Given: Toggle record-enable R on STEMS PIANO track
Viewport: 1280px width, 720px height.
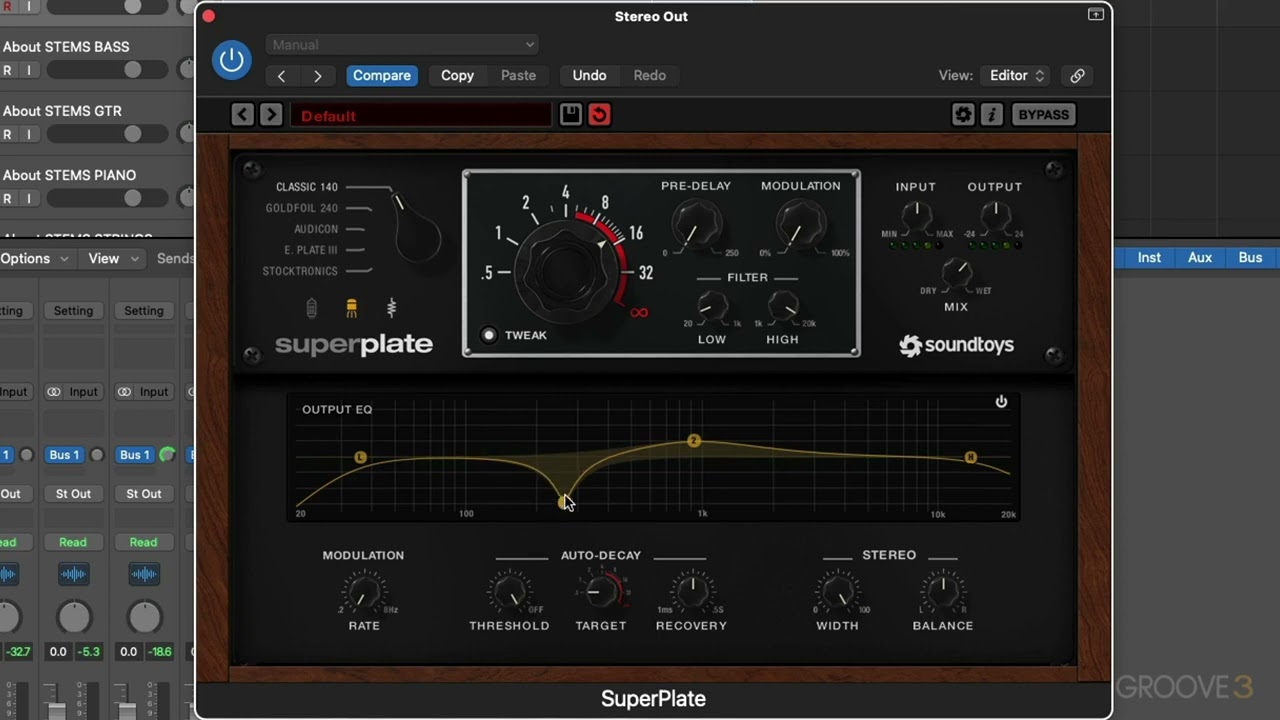Looking at the screenshot, I should click(x=7, y=198).
